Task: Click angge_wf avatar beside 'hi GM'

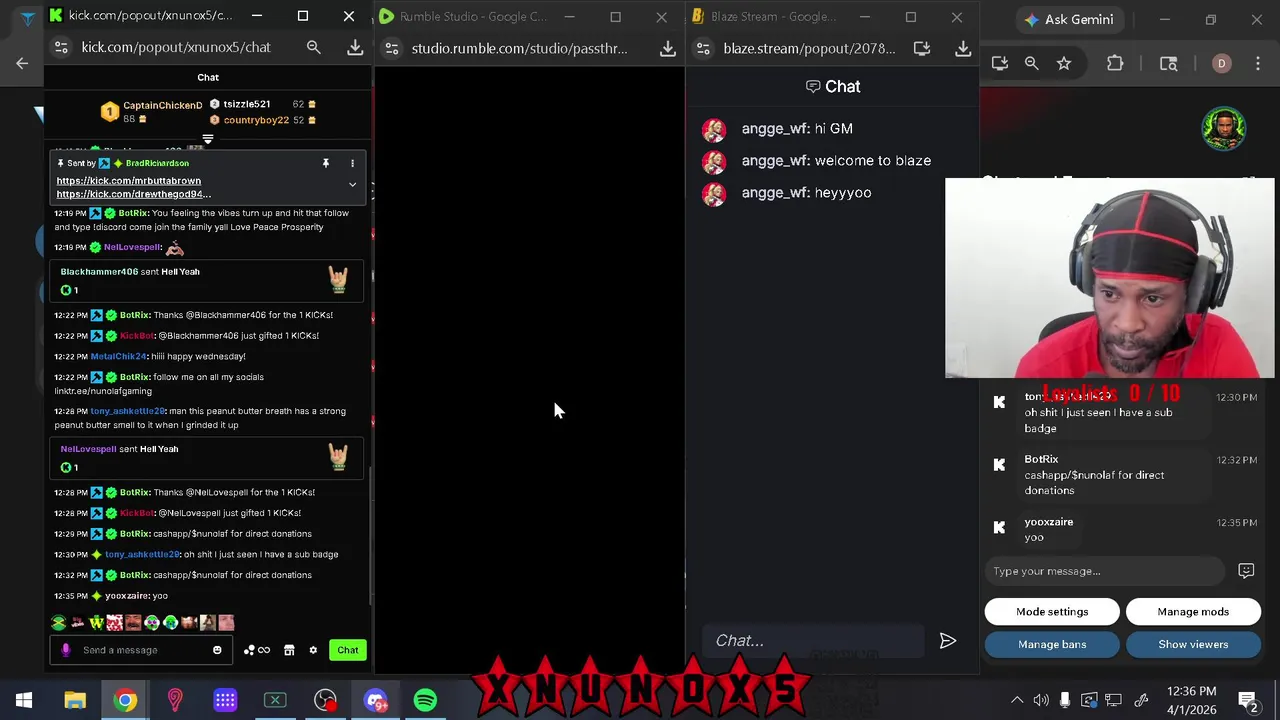Action: 714,129
